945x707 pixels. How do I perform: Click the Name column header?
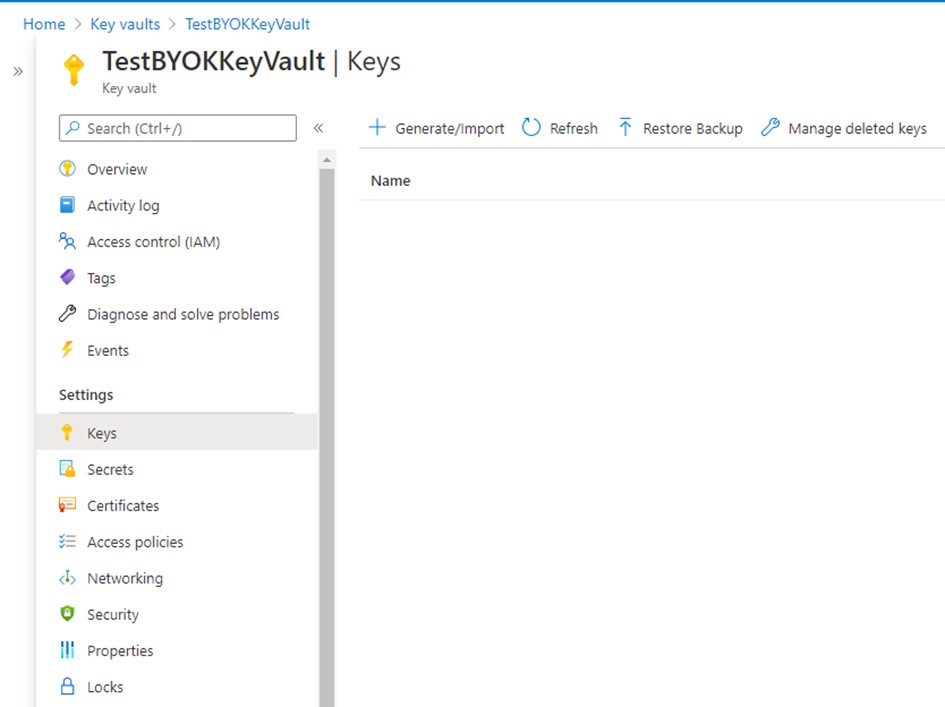(391, 181)
